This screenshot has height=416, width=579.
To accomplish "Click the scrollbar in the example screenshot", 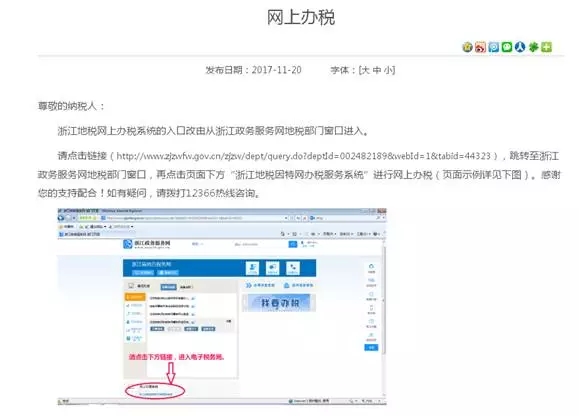I will coord(384,299).
